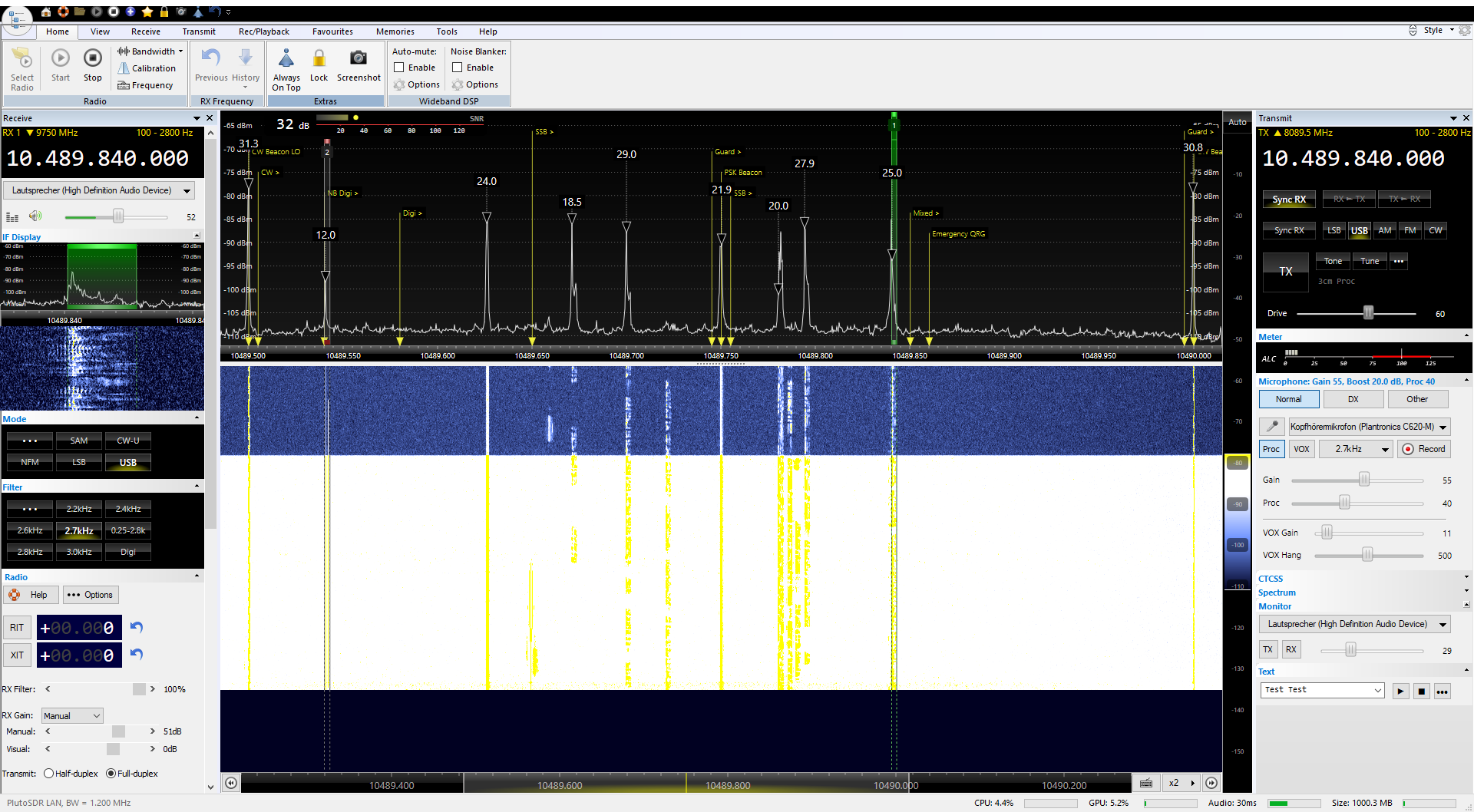Click the RIT offset frequency field
The width and height of the screenshot is (1474, 812).
pos(78,628)
